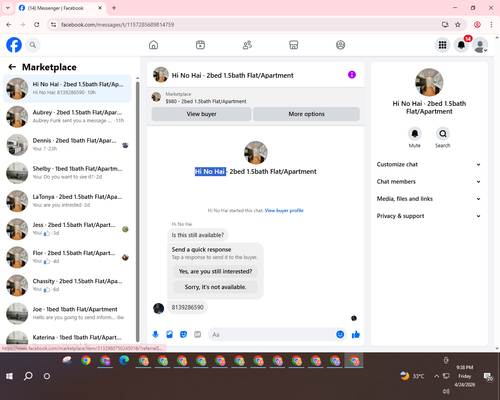Send quick reply Sorry, it's not available.

(x=215, y=287)
